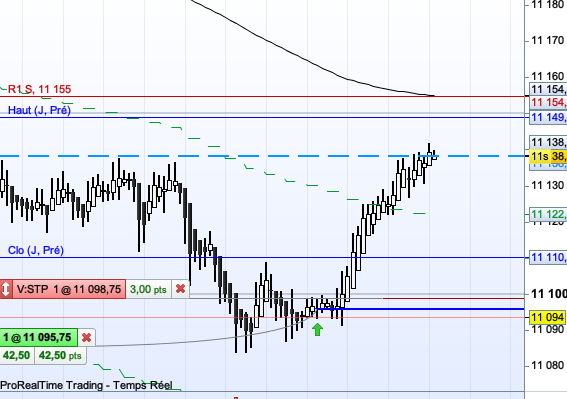Click the 11 180 value on the price scale
The image size is (567, 399).
(548, 5)
